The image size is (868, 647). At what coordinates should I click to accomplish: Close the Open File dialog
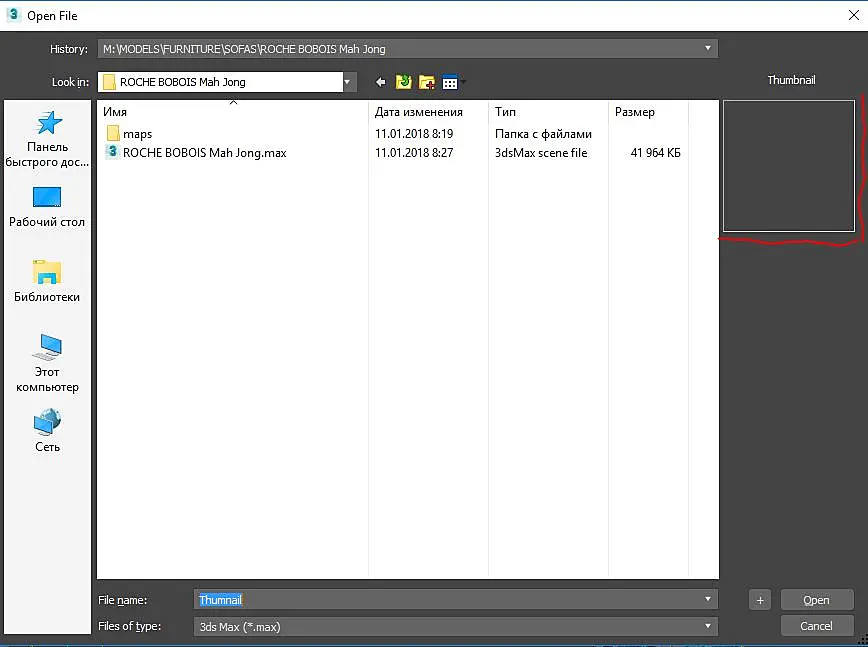854,15
